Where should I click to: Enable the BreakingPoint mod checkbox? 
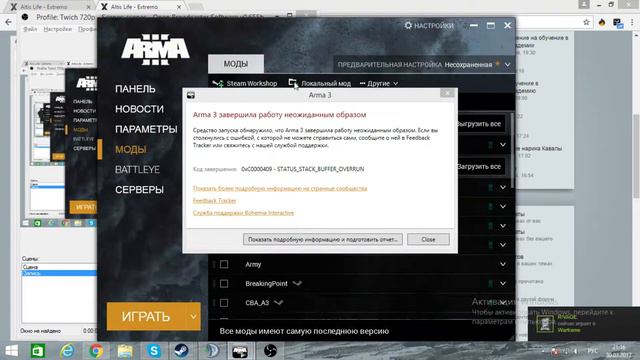[x=224, y=284]
